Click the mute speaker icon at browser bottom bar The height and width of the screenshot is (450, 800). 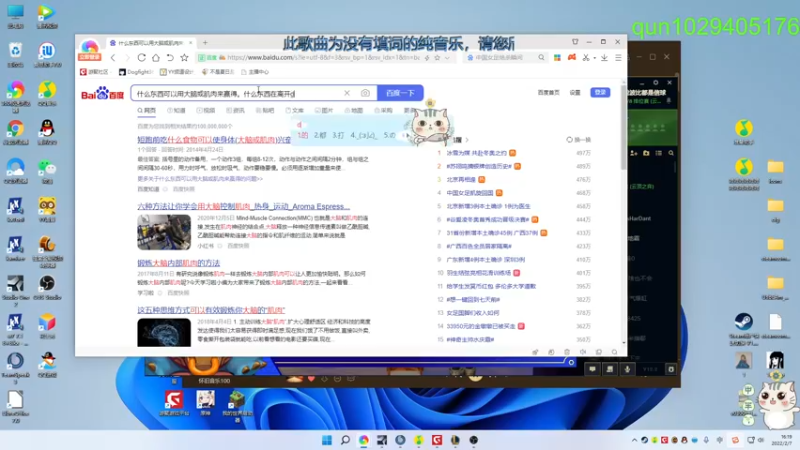pos(583,352)
